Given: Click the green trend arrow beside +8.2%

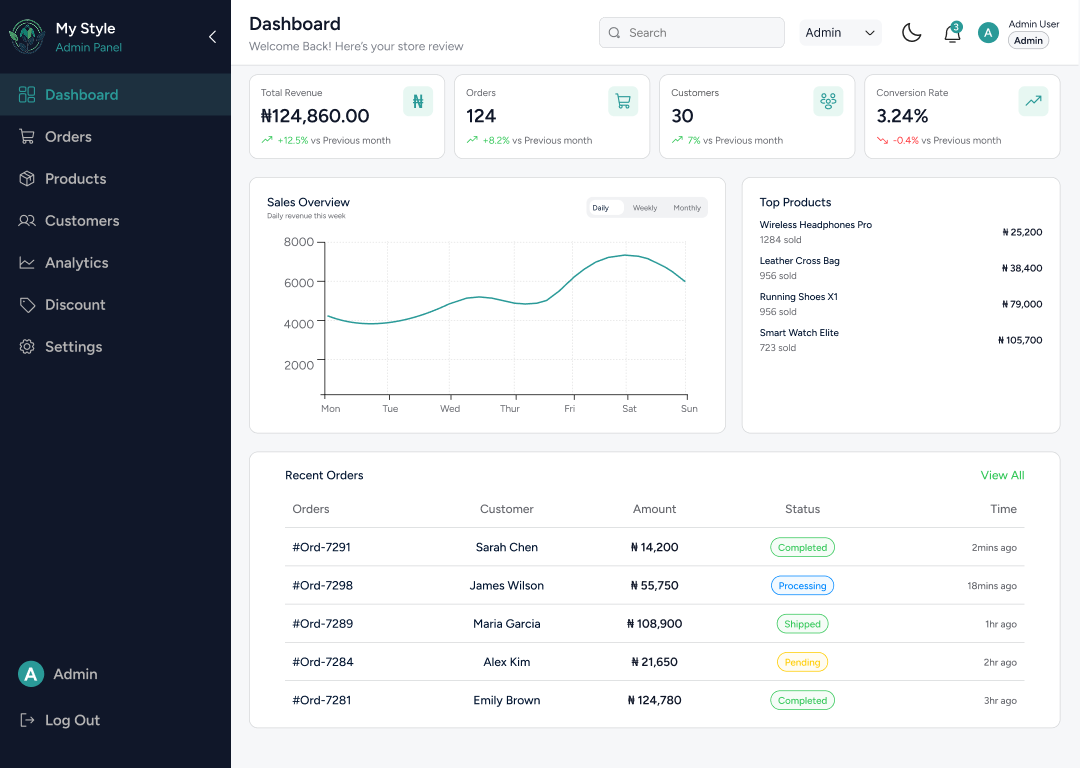Looking at the screenshot, I should click(x=472, y=140).
